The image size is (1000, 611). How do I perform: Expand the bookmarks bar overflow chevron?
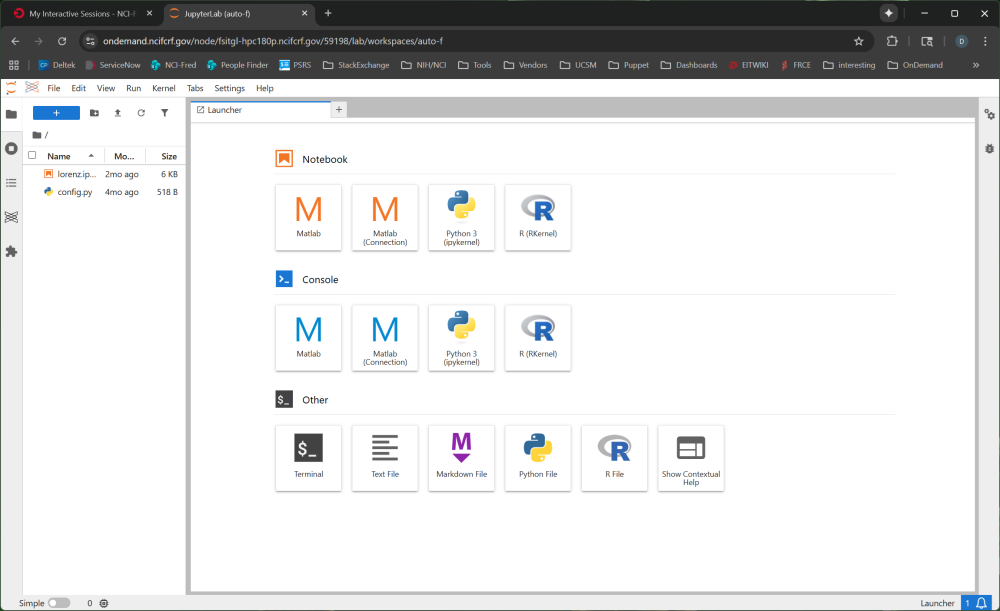point(976,65)
